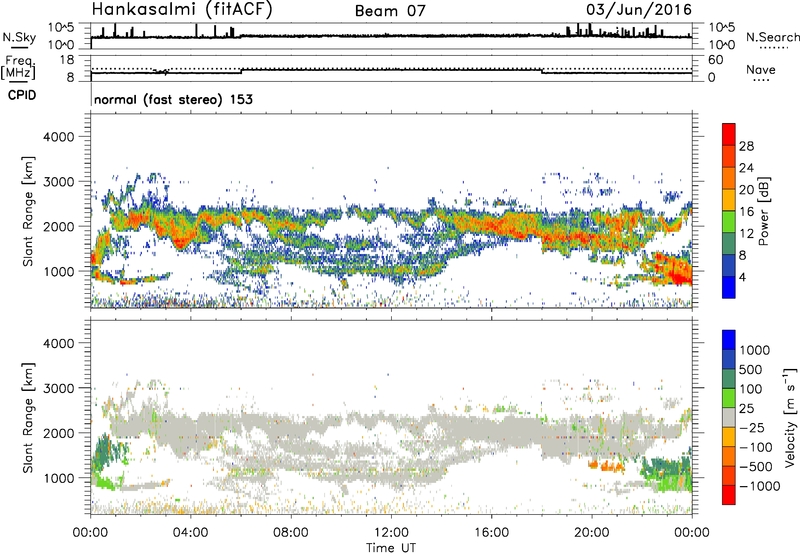The height and width of the screenshot is (554, 800).
Task: Select the Power [dB] colorbar title
Action: click(x=763, y=211)
